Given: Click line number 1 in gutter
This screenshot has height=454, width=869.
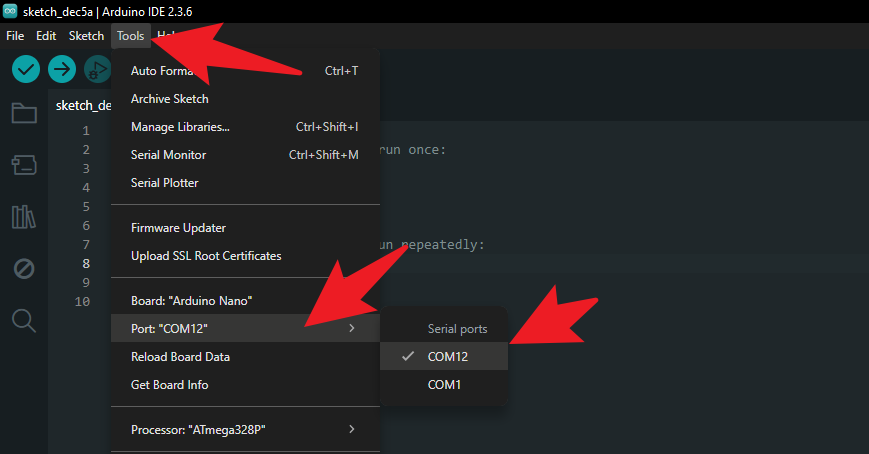Looking at the screenshot, I should pos(86,131).
